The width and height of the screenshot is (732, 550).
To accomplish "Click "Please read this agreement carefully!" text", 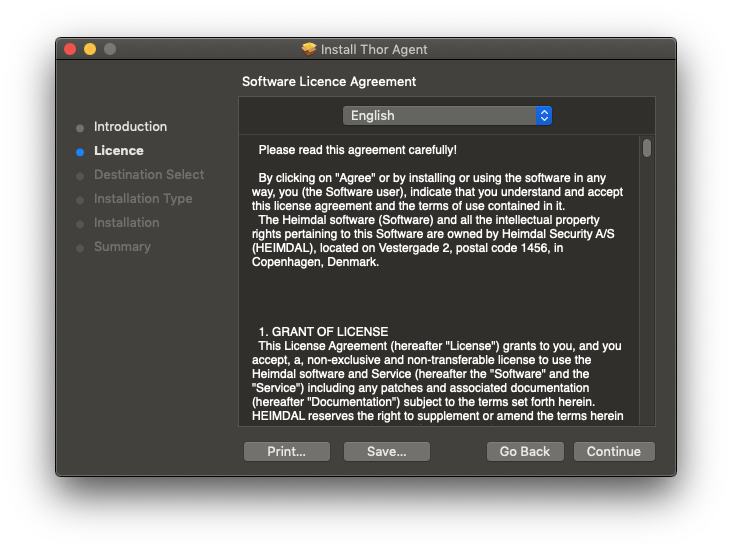I will 358,150.
